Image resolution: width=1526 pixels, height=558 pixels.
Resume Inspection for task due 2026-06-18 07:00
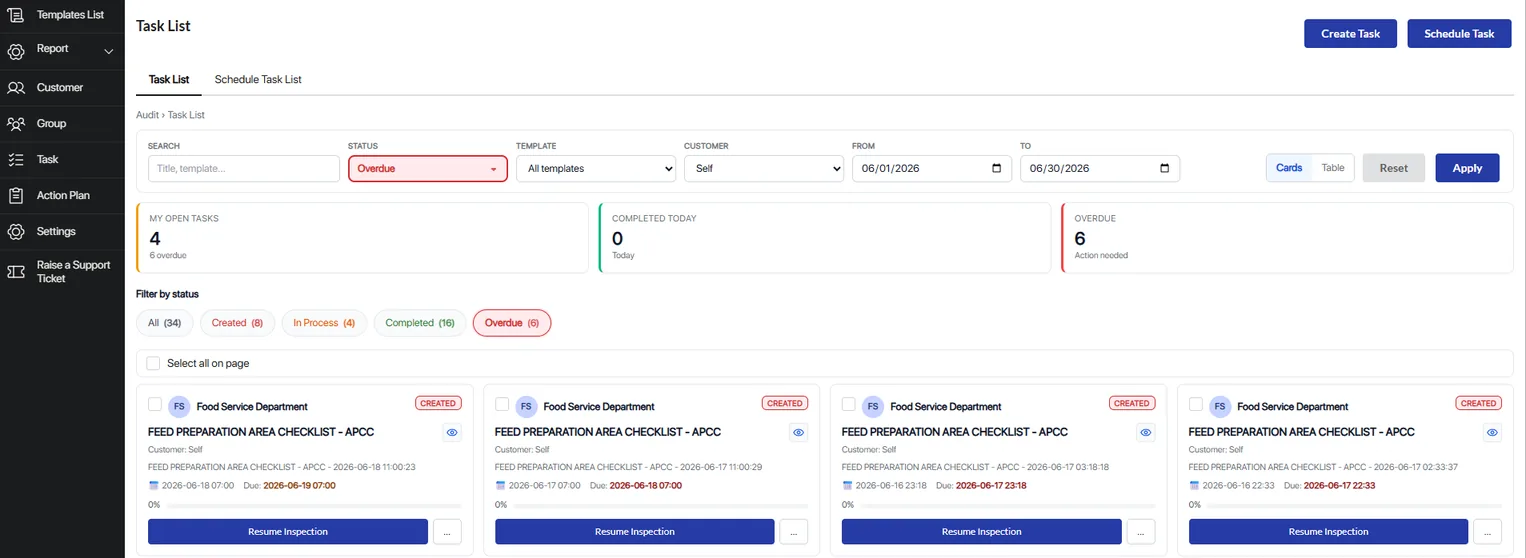pyautogui.click(x=635, y=532)
